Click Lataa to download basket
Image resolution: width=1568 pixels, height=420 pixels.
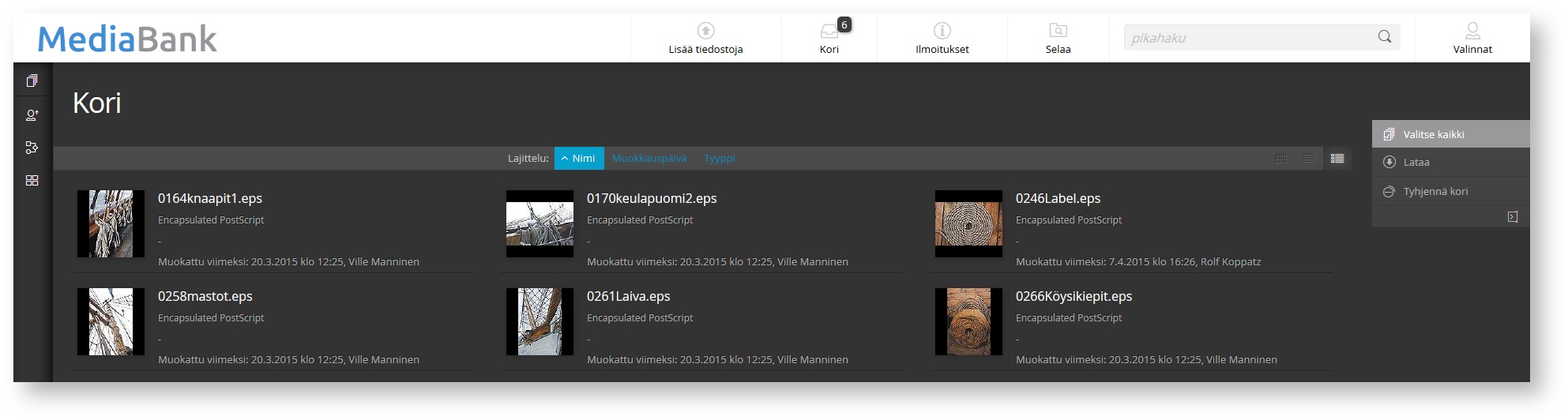1416,163
